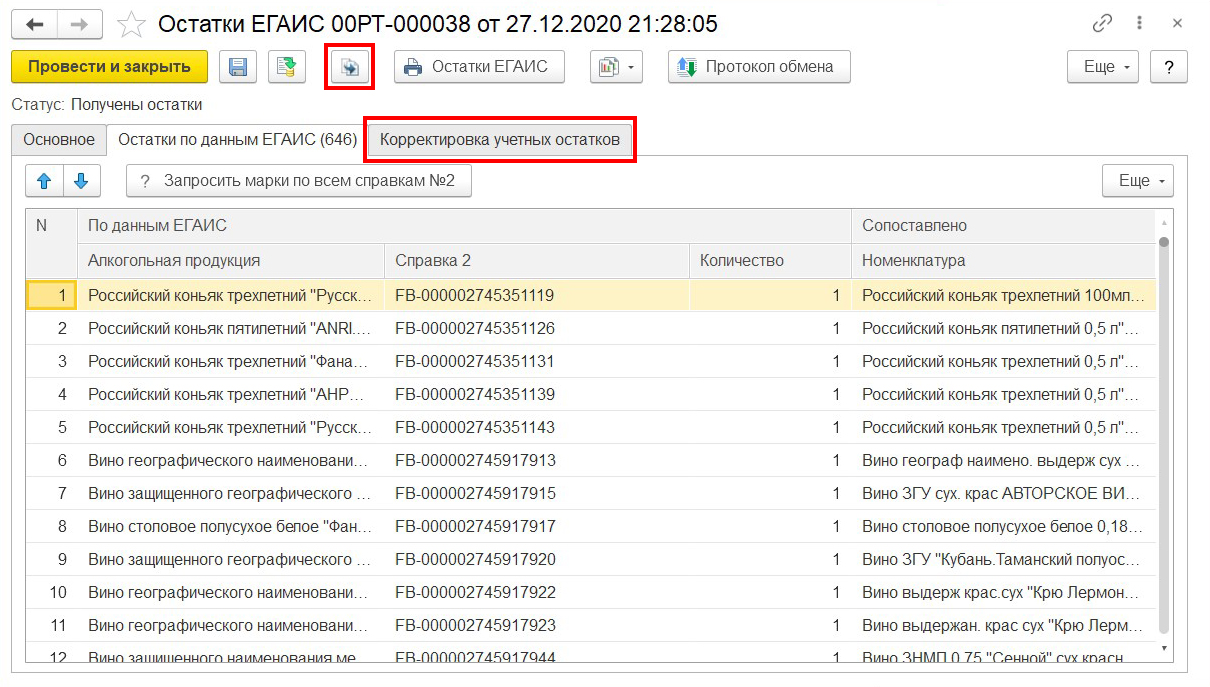This screenshot has height=687, width=1210.
Task: Expand the top Еще menu
Action: tap(1104, 67)
